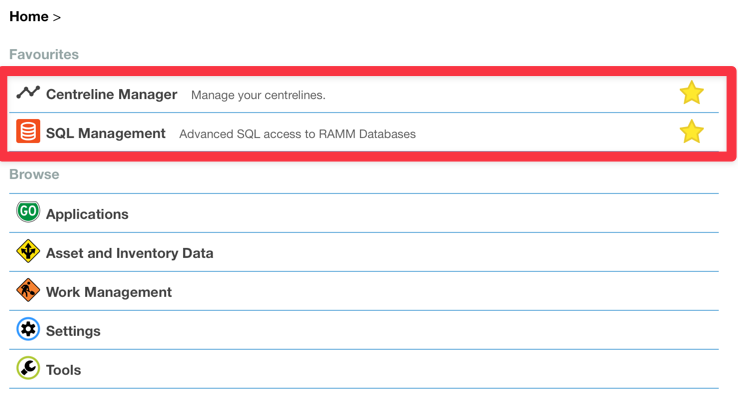738x402 pixels.
Task: Click the green Tools wrench icon
Action: pos(28,368)
